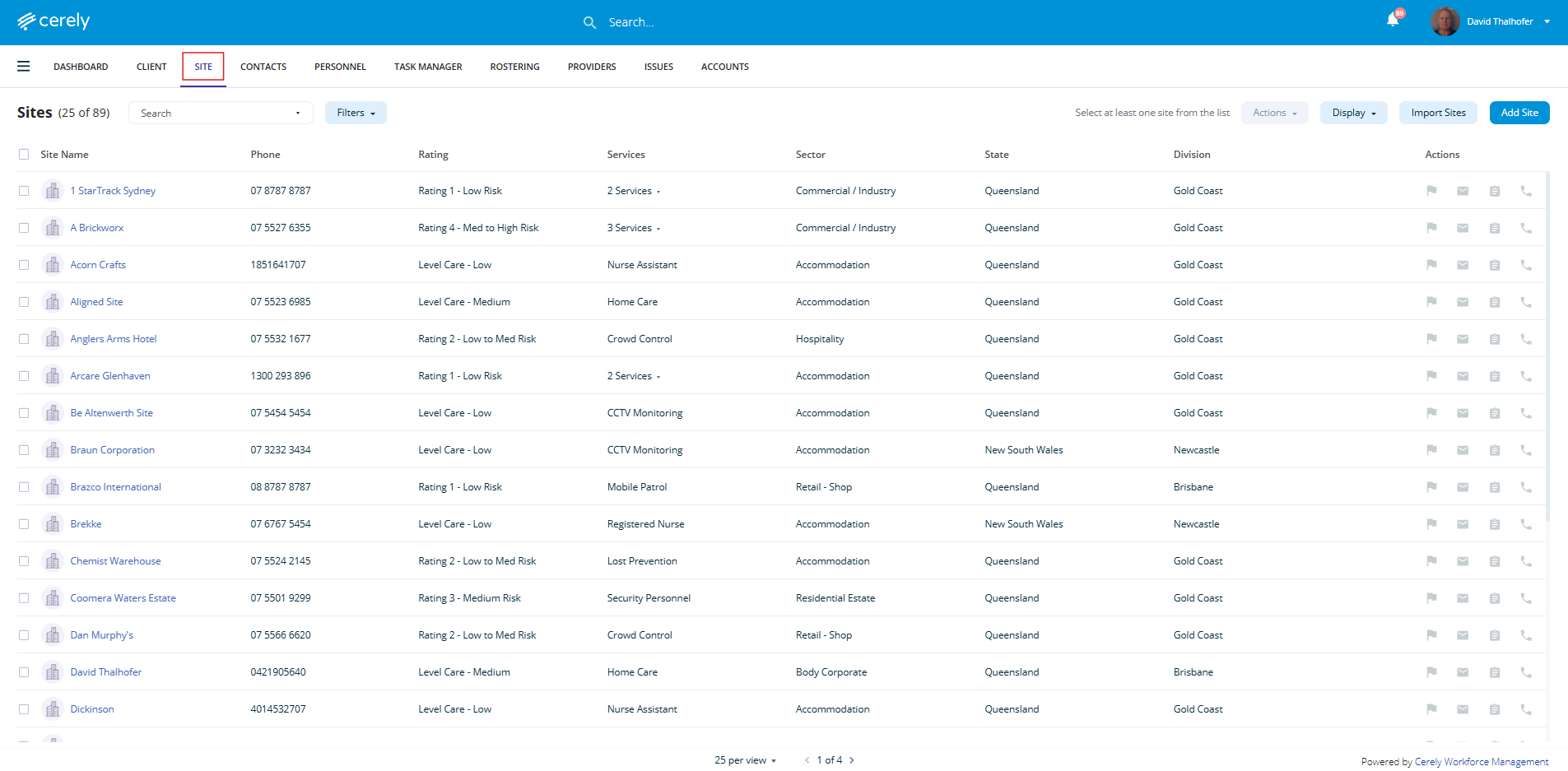Open the hamburger menu icon
The height and width of the screenshot is (771, 1568).
coord(24,67)
